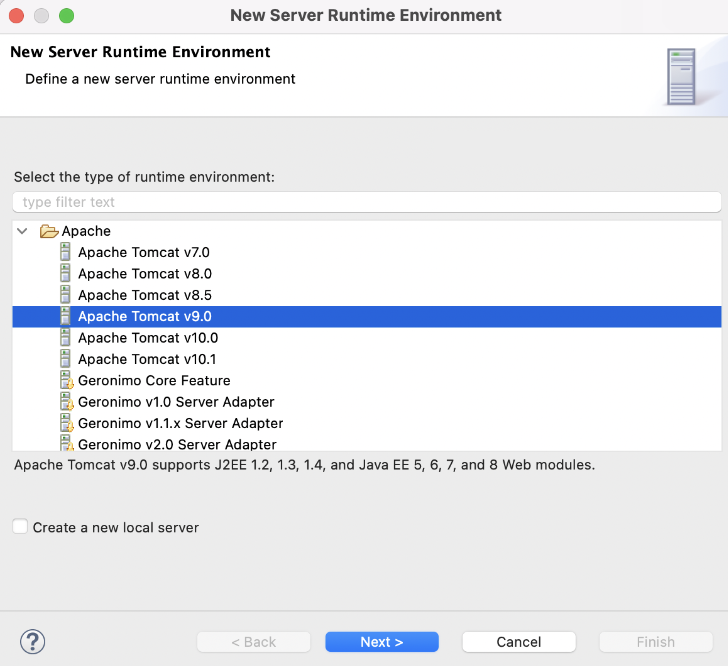
Task: Click the Next > button
Action: pos(382,642)
